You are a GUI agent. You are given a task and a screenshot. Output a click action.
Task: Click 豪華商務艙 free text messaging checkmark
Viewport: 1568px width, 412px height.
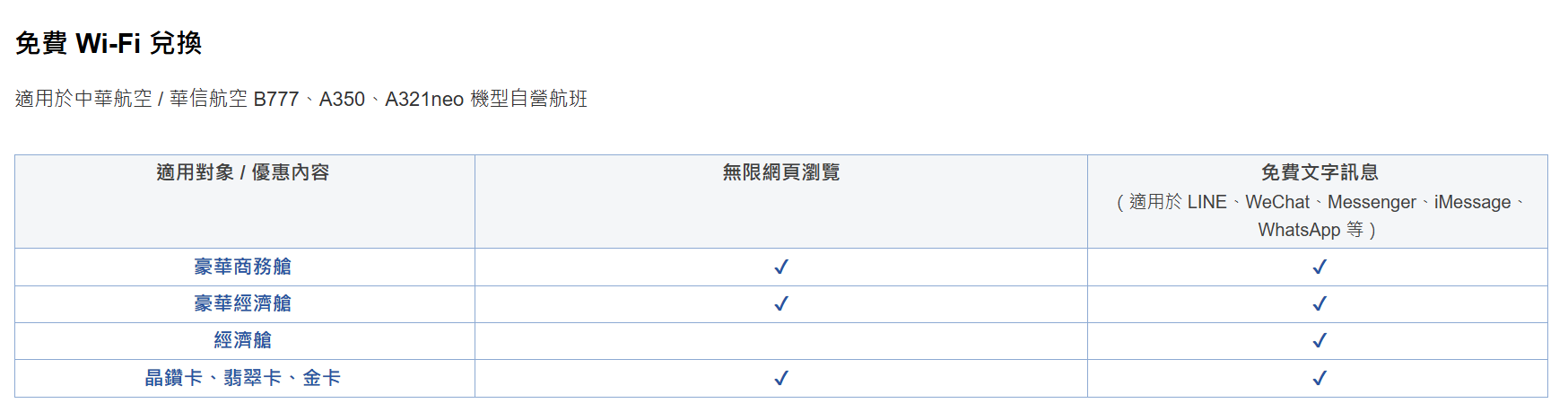1320,267
